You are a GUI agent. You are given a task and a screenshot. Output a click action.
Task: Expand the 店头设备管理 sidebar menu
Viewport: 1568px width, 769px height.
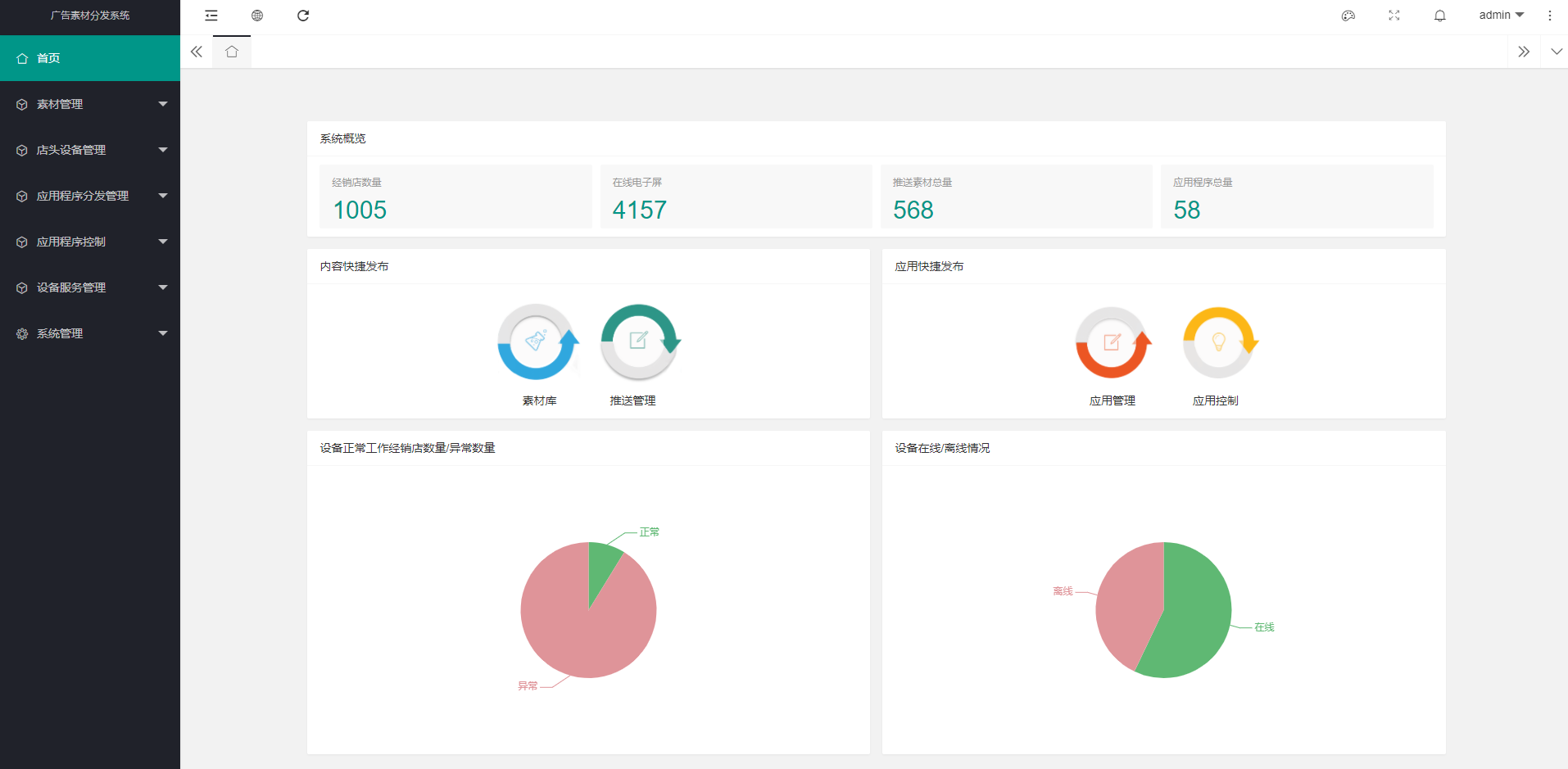[90, 150]
